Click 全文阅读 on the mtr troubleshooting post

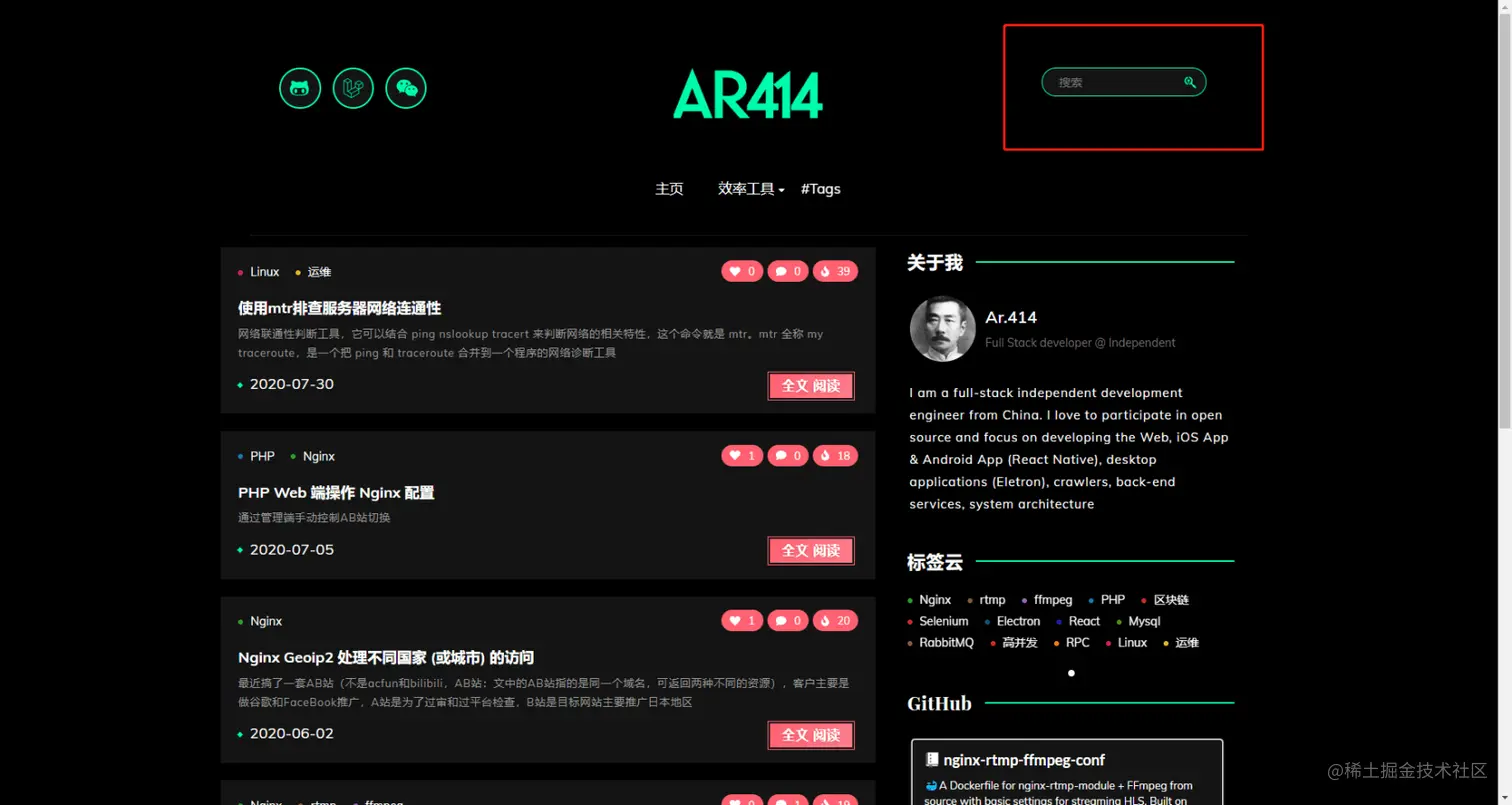[x=810, y=385]
